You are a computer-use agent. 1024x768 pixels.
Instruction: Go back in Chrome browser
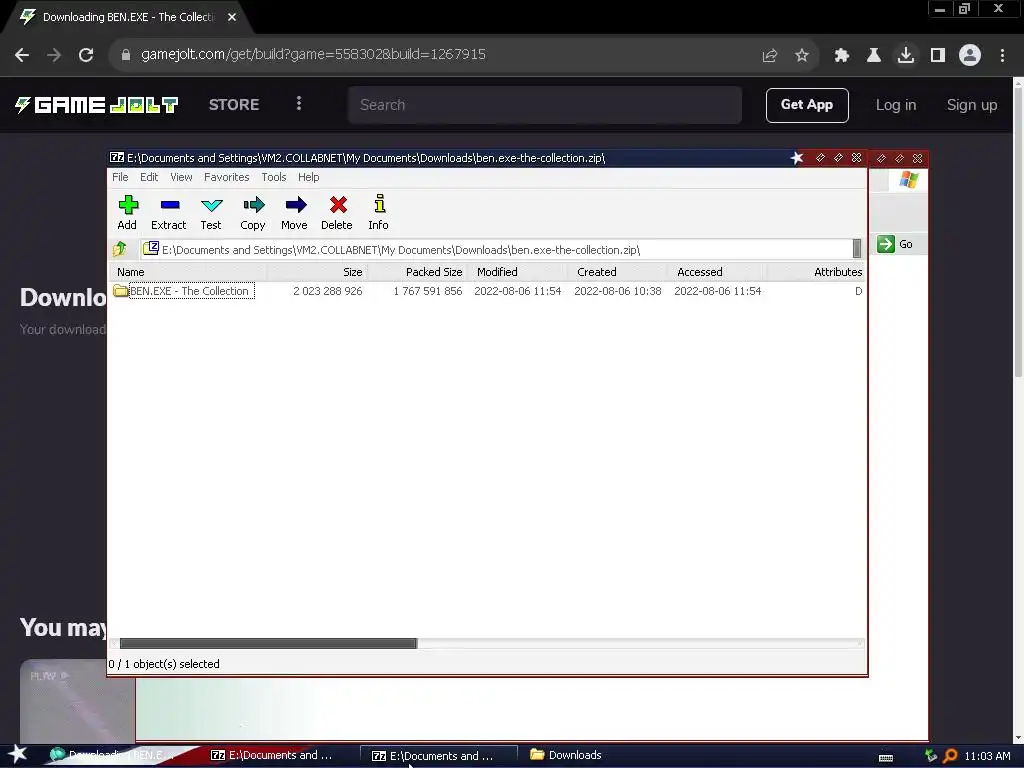pyautogui.click(x=22, y=55)
